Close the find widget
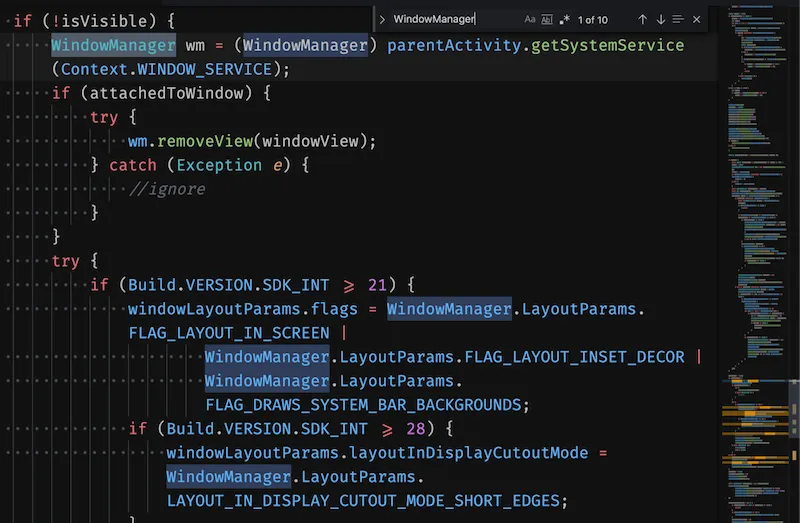This screenshot has height=523, width=800. point(697,19)
